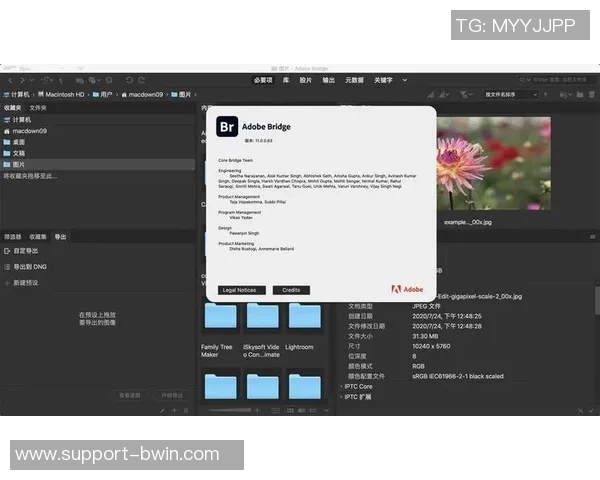This screenshot has height=480, width=600.
Task: Open the 文件夹 panel tab
Action: (38, 107)
